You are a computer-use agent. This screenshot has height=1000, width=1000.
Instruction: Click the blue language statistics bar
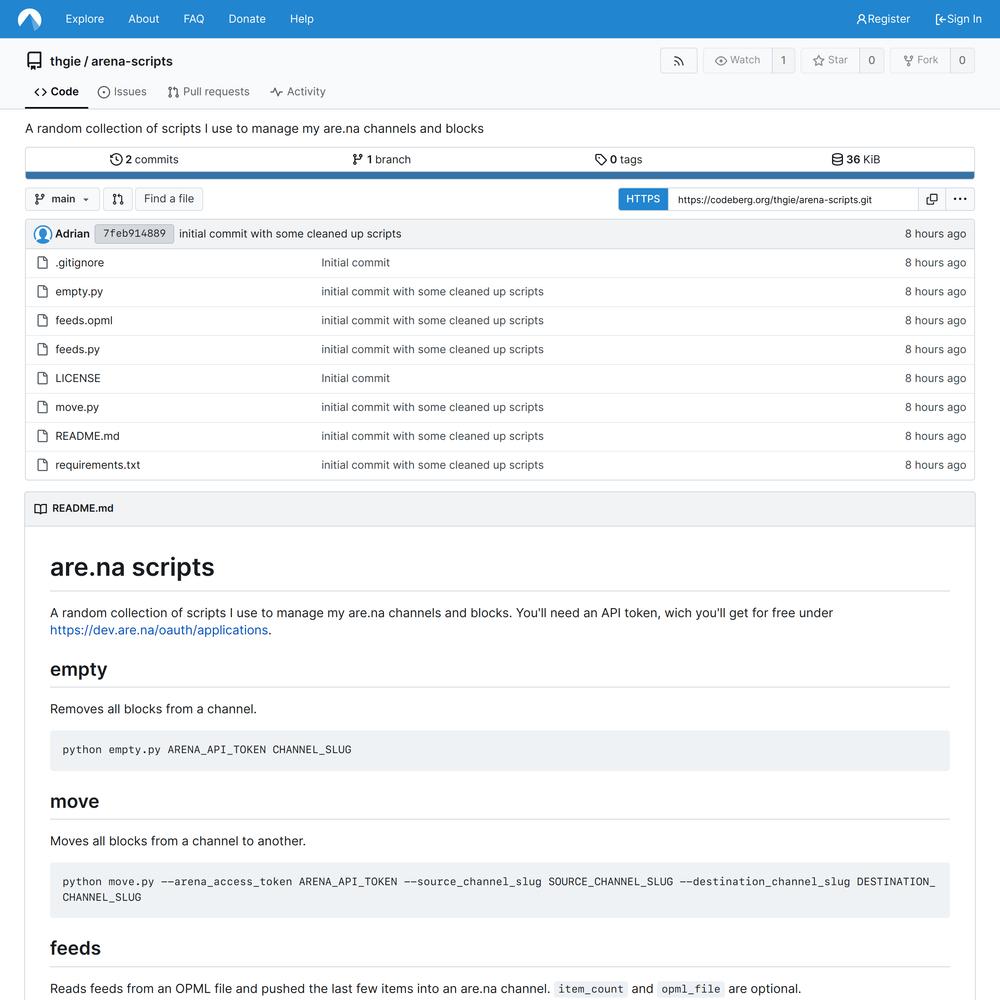(500, 175)
